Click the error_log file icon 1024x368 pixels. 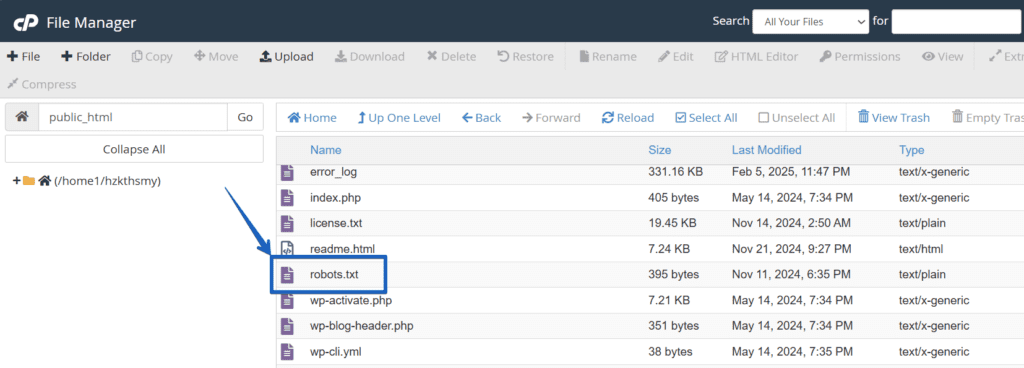tap(287, 172)
